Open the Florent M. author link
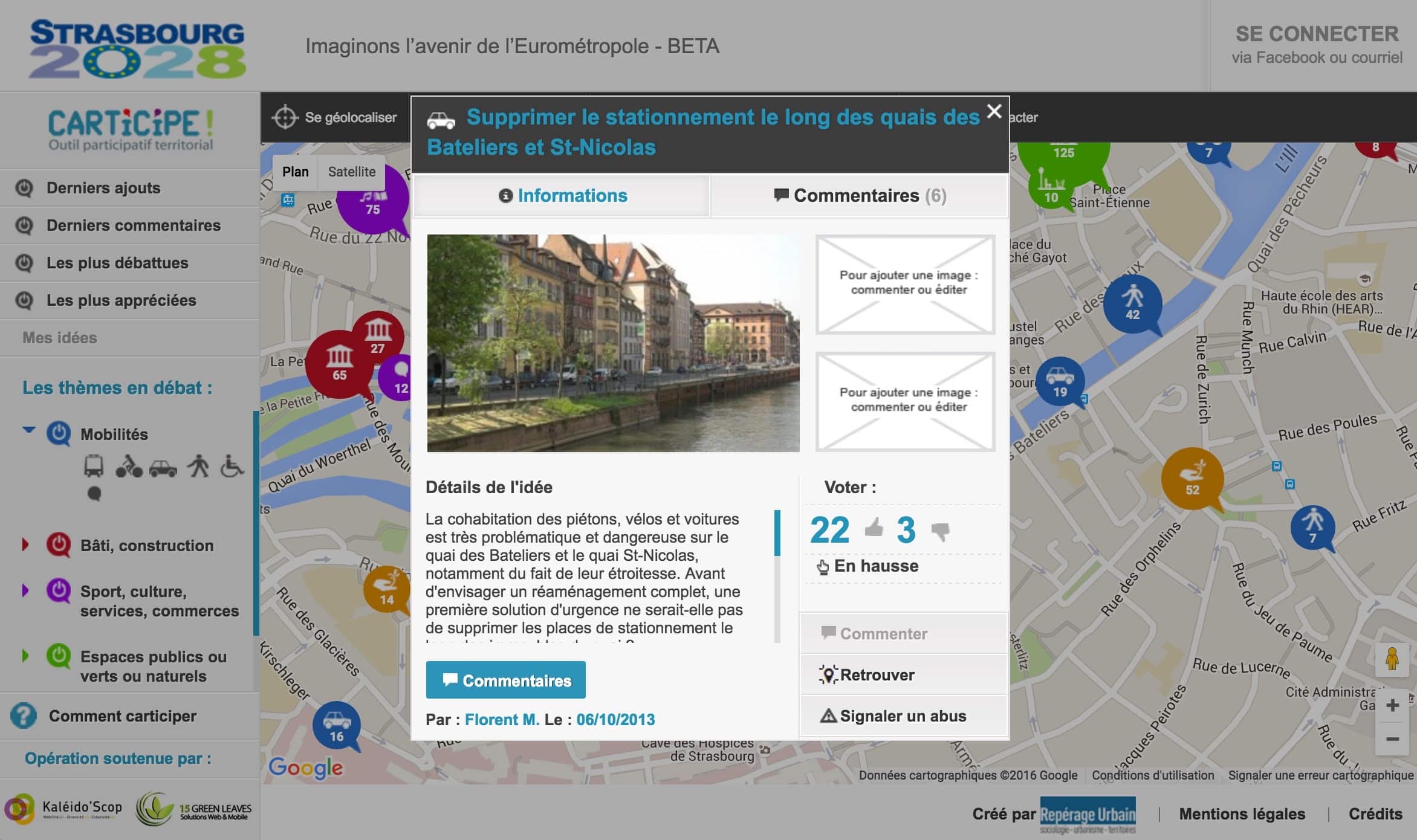The image size is (1417, 840). tap(501, 720)
